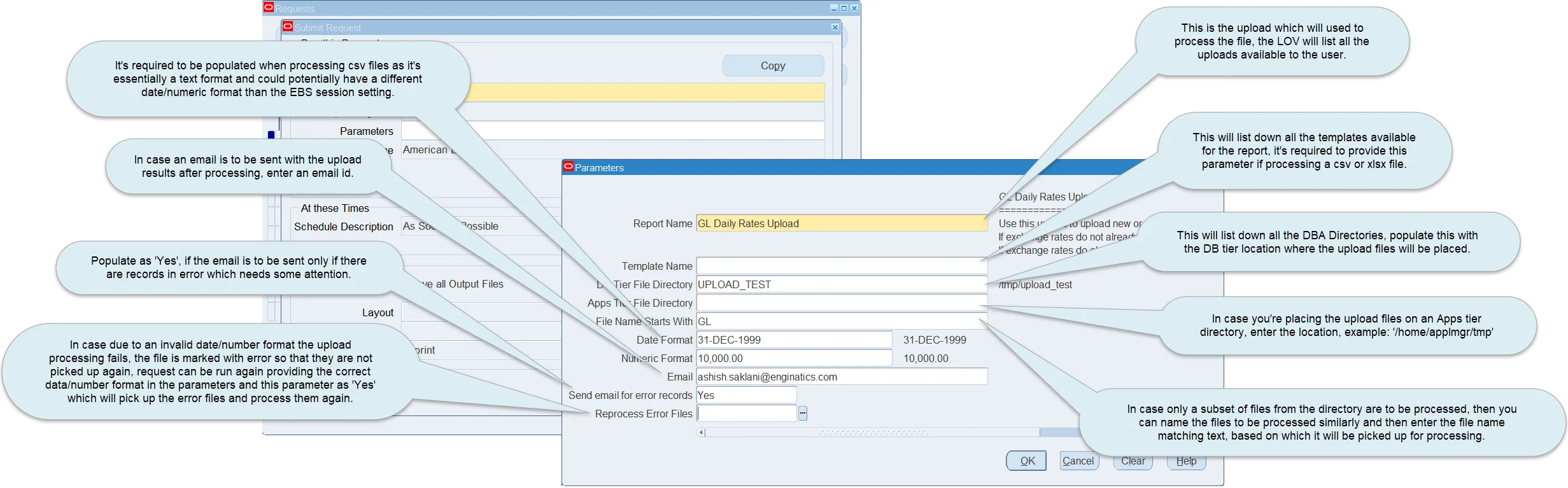The width and height of the screenshot is (1568, 488).
Task: Click the /tmp/upload_test directory path text
Action: tap(1035, 284)
